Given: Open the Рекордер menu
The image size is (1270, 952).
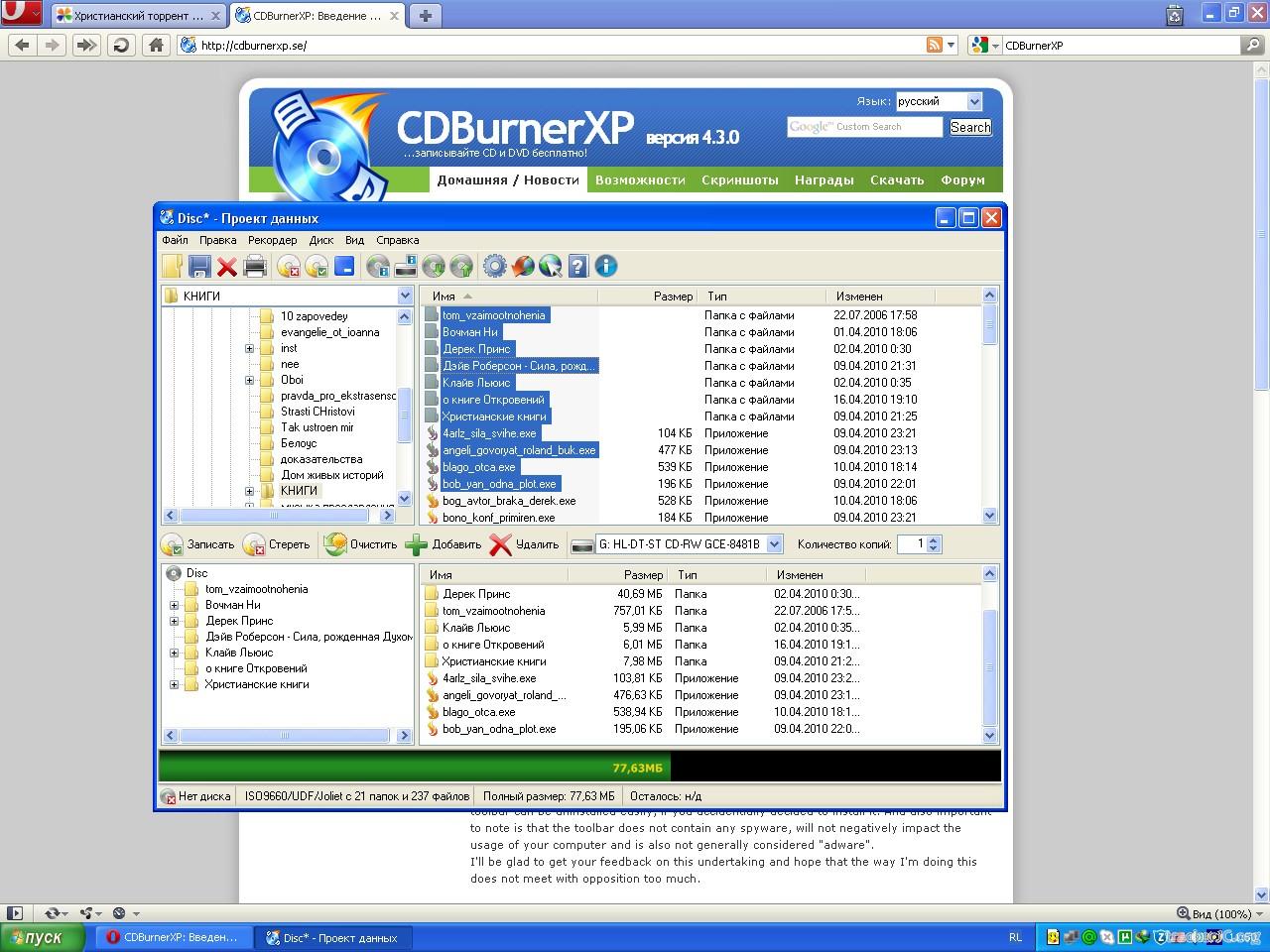Looking at the screenshot, I should click(x=272, y=240).
